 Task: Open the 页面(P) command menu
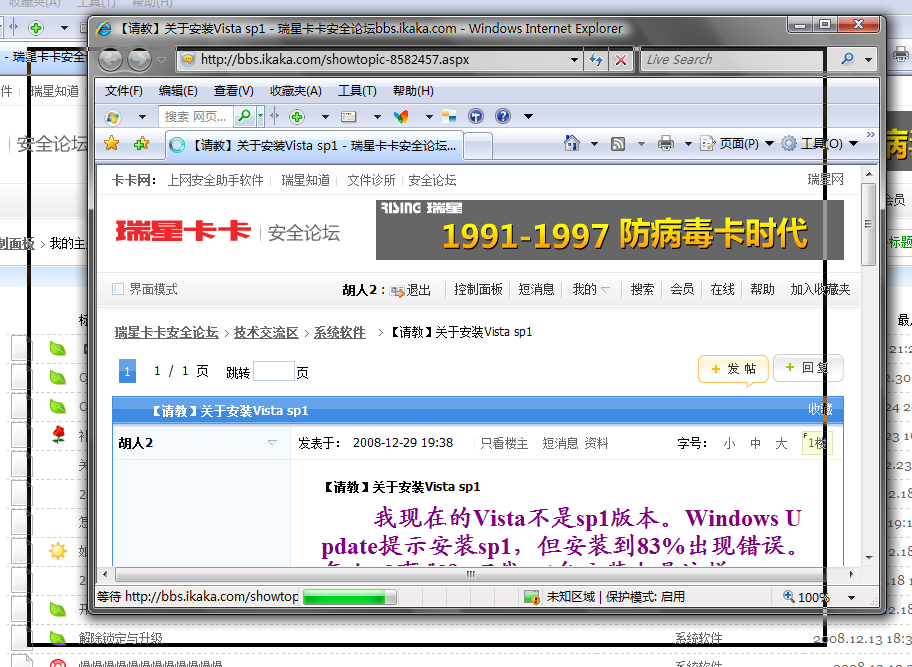point(737,144)
